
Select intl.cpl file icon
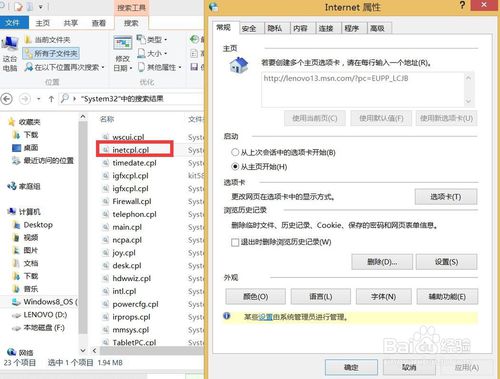[x=106, y=291]
